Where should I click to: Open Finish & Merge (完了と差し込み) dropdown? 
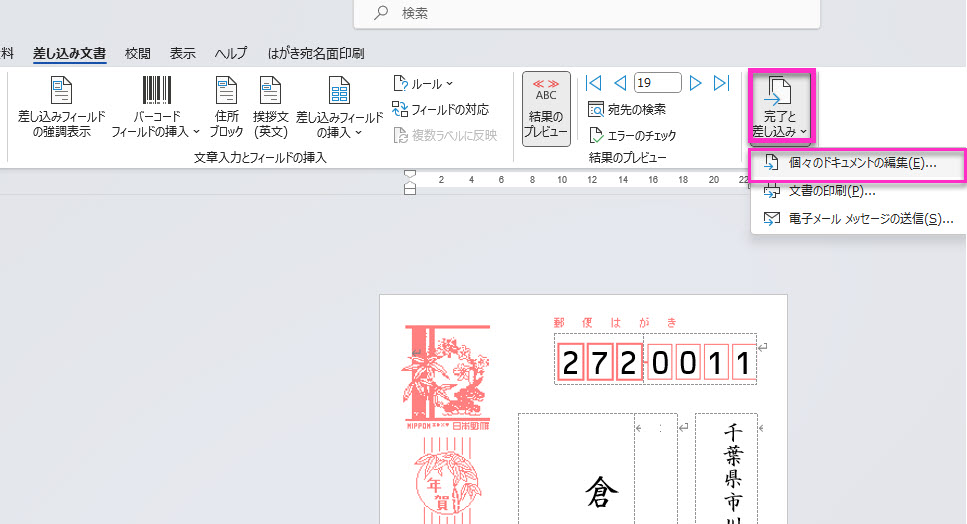tap(780, 107)
